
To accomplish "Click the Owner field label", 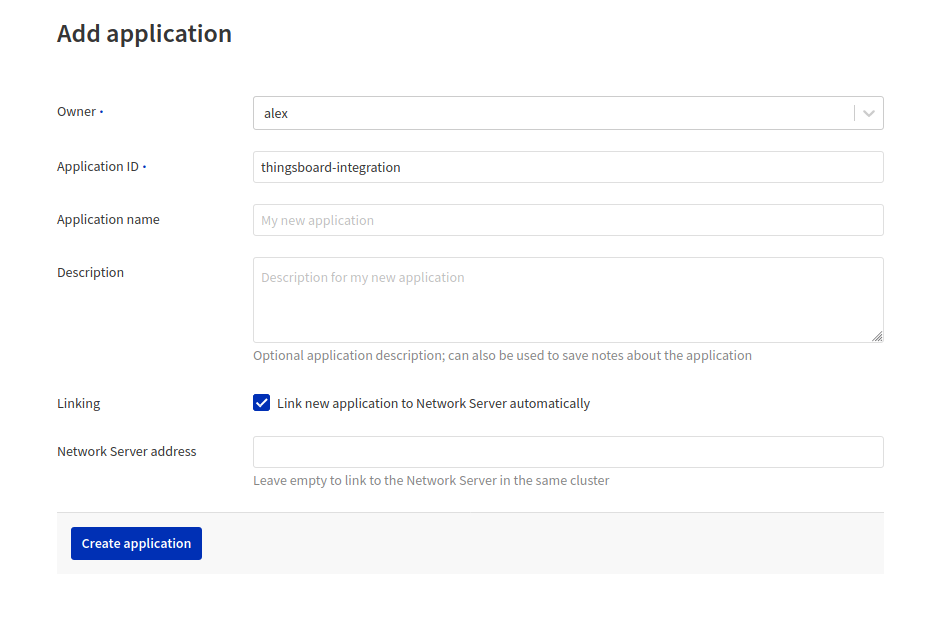I will [76, 112].
